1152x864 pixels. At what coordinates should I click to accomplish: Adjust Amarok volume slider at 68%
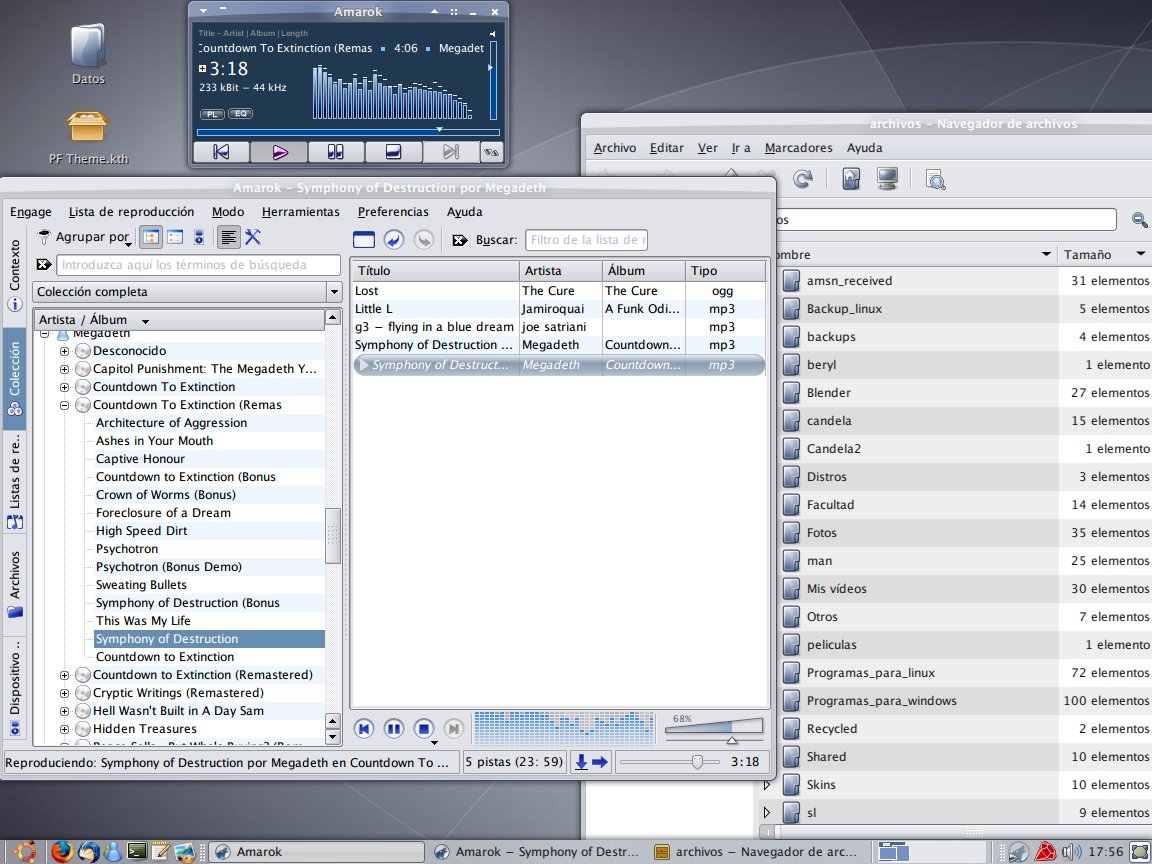coord(714,729)
